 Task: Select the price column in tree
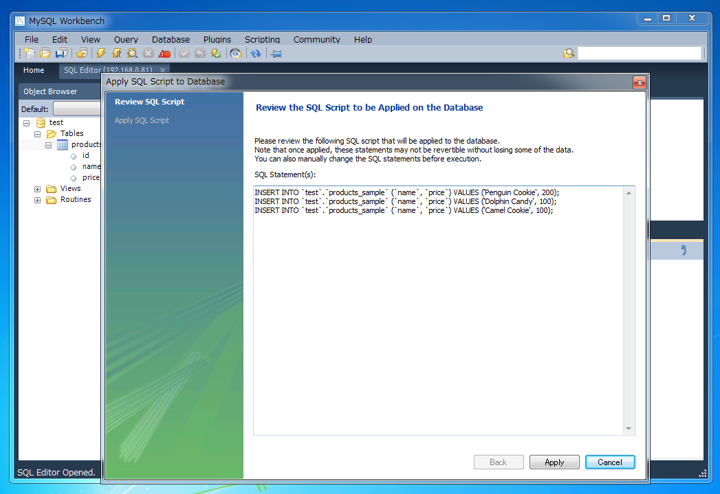90,177
